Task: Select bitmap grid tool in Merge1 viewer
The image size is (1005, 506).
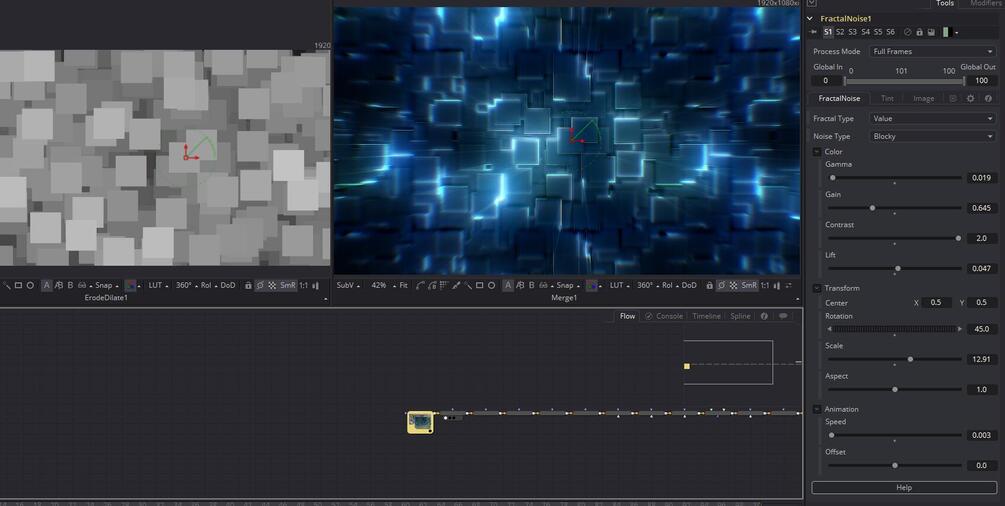Action: tap(444, 285)
